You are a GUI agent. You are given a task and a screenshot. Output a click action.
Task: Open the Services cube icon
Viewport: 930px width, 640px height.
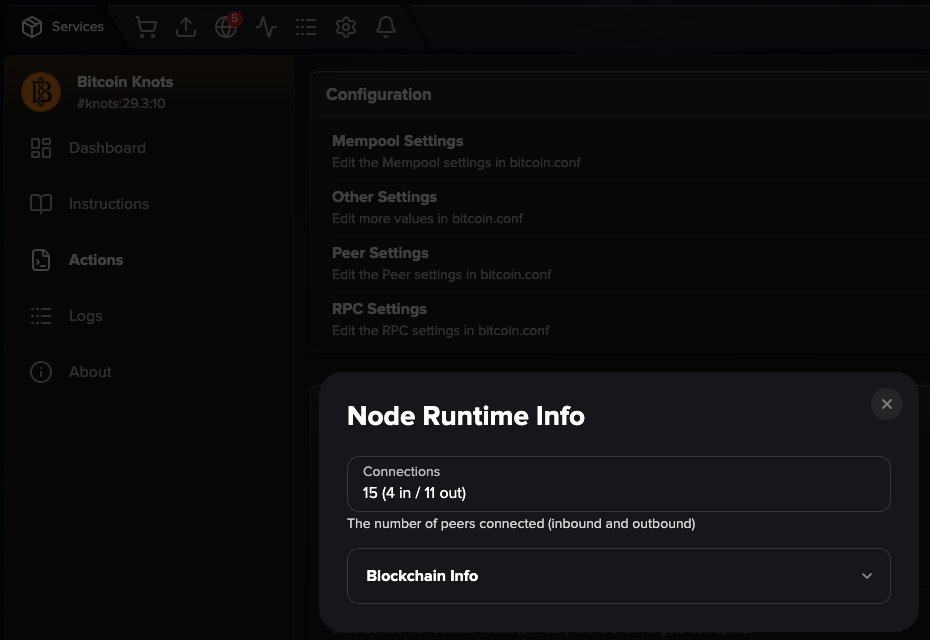[x=32, y=27]
